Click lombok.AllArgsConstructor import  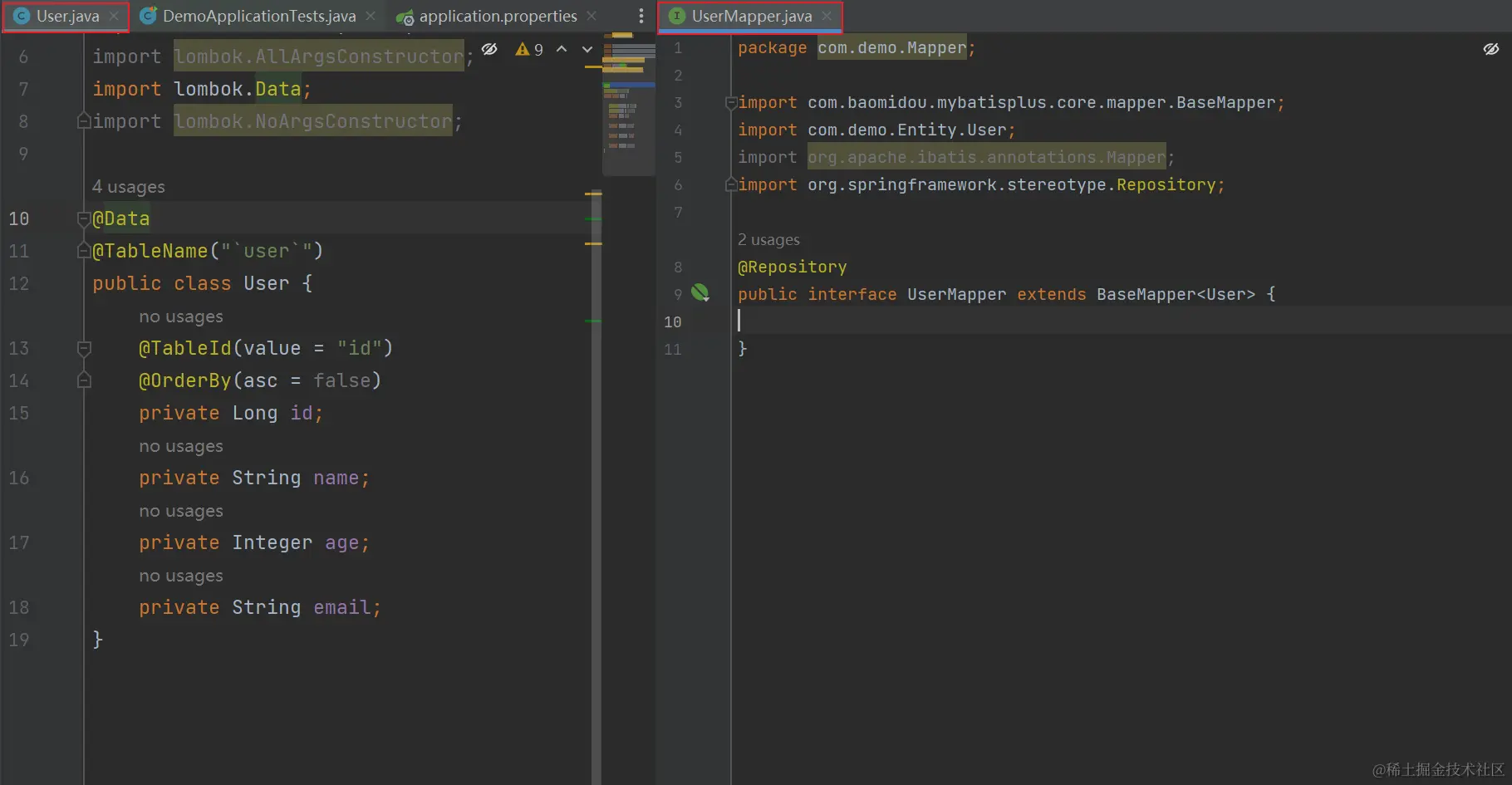319,56
